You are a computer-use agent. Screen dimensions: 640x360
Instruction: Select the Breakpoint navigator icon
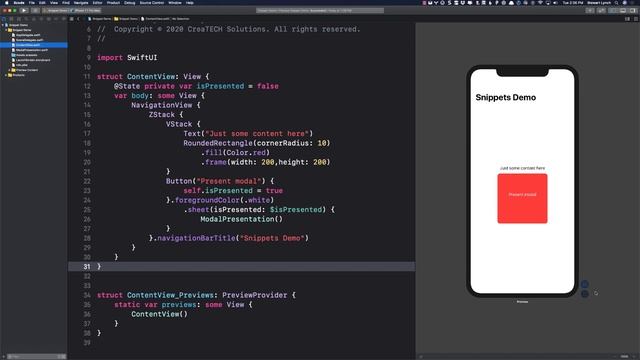(x=56, y=19)
